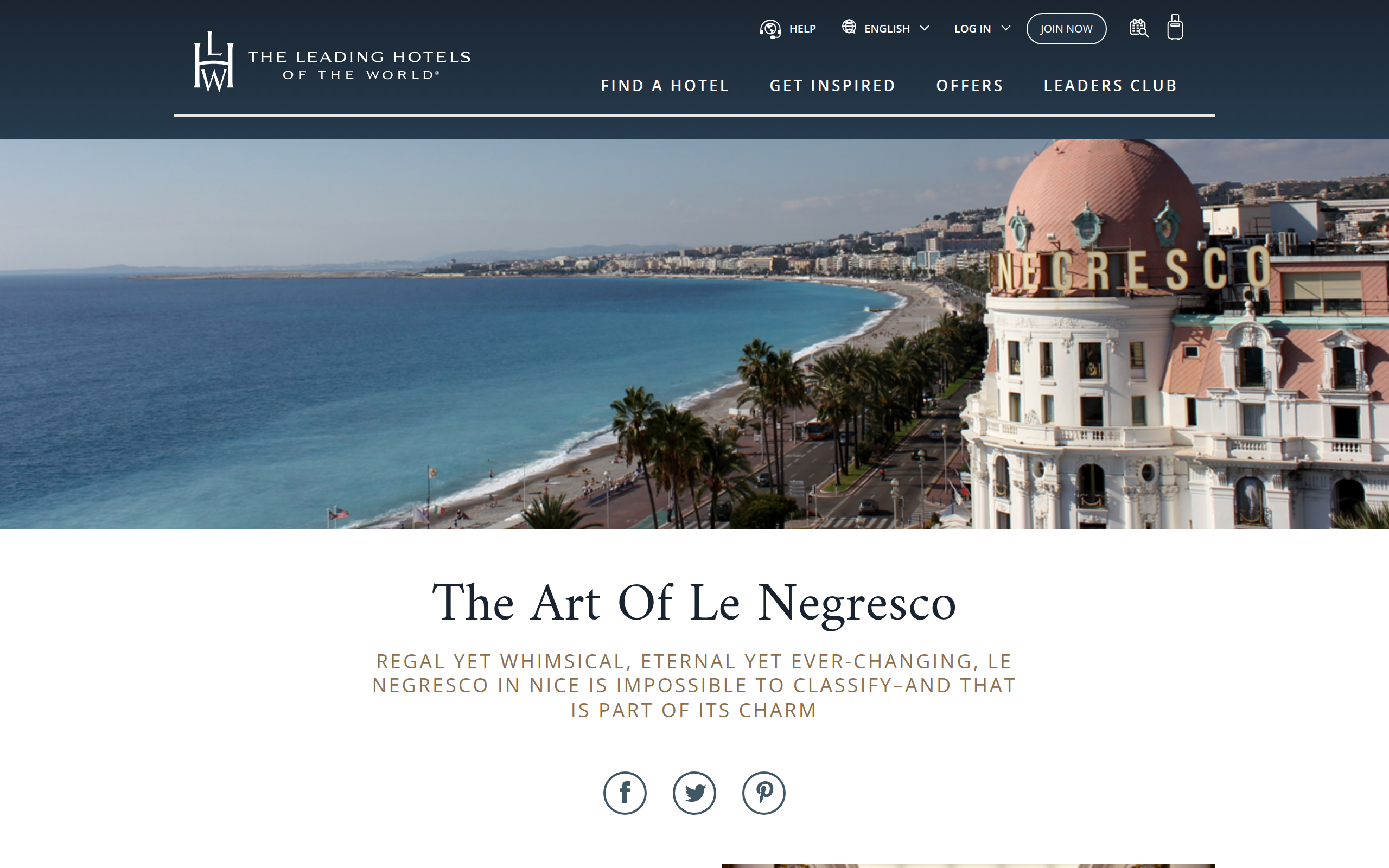Viewport: 1389px width, 868px height.
Task: Click the Join Now button
Action: [1066, 29]
